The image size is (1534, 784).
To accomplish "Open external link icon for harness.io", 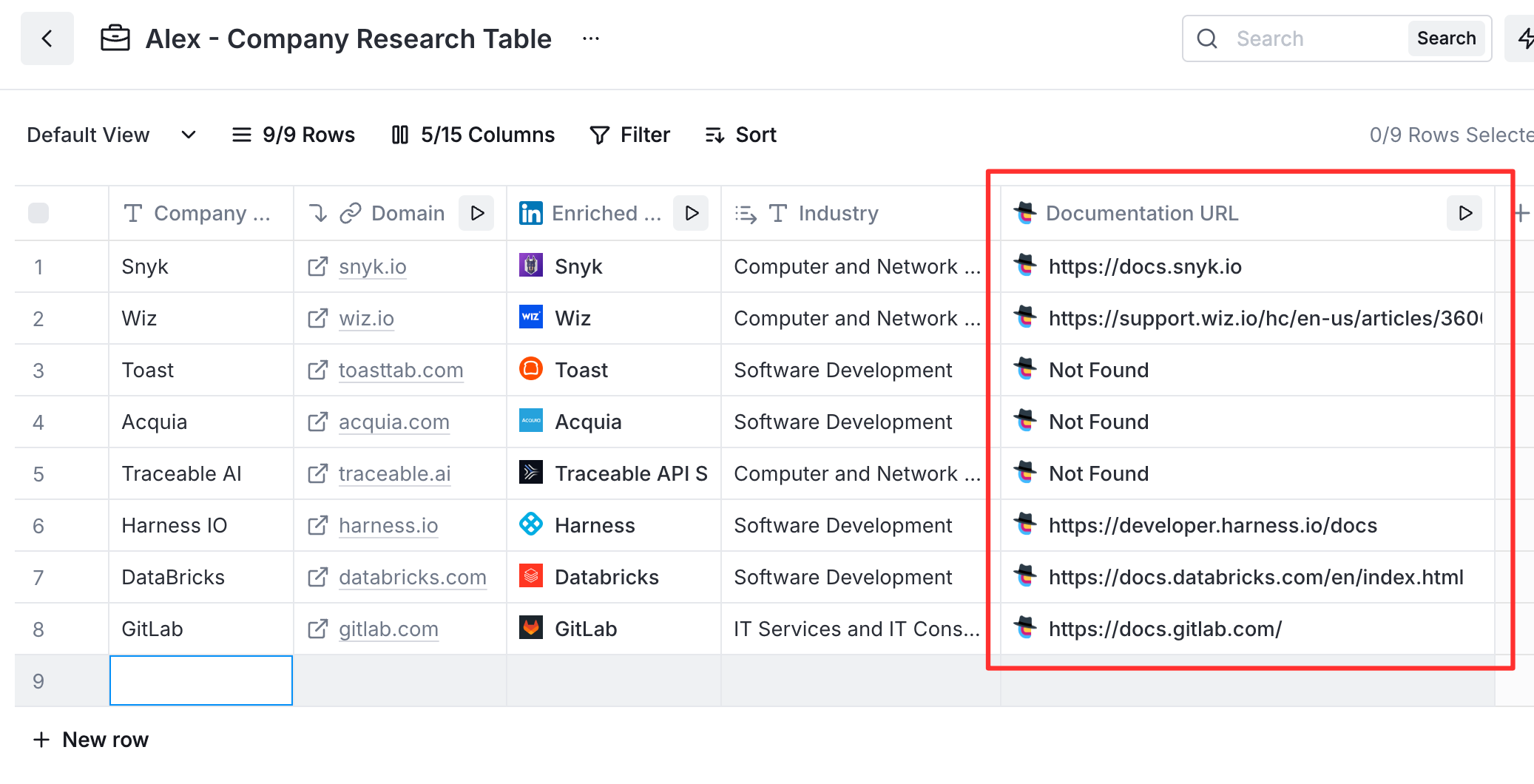I will click(x=317, y=525).
